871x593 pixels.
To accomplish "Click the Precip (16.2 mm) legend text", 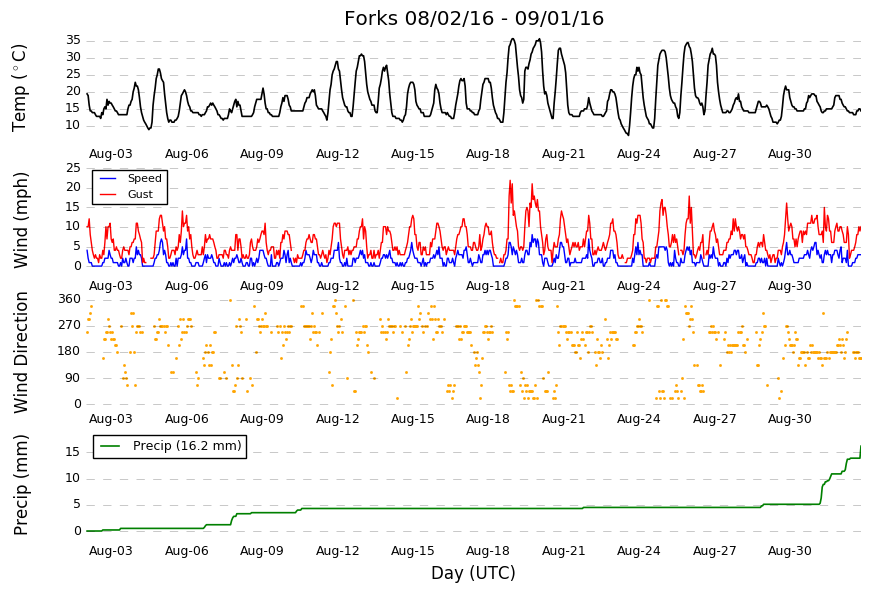I will (x=187, y=446).
